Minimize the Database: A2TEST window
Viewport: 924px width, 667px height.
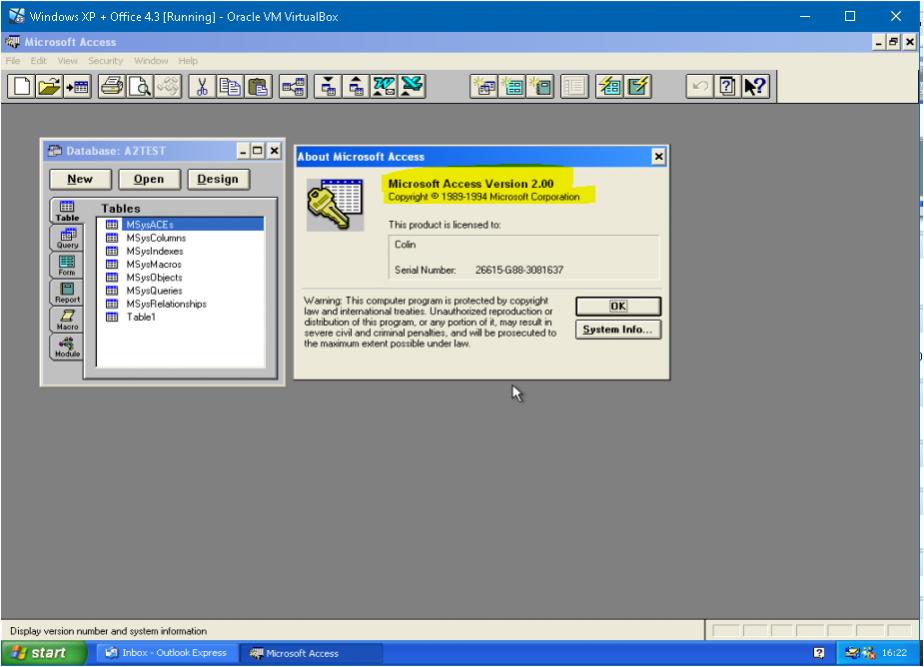[x=243, y=151]
